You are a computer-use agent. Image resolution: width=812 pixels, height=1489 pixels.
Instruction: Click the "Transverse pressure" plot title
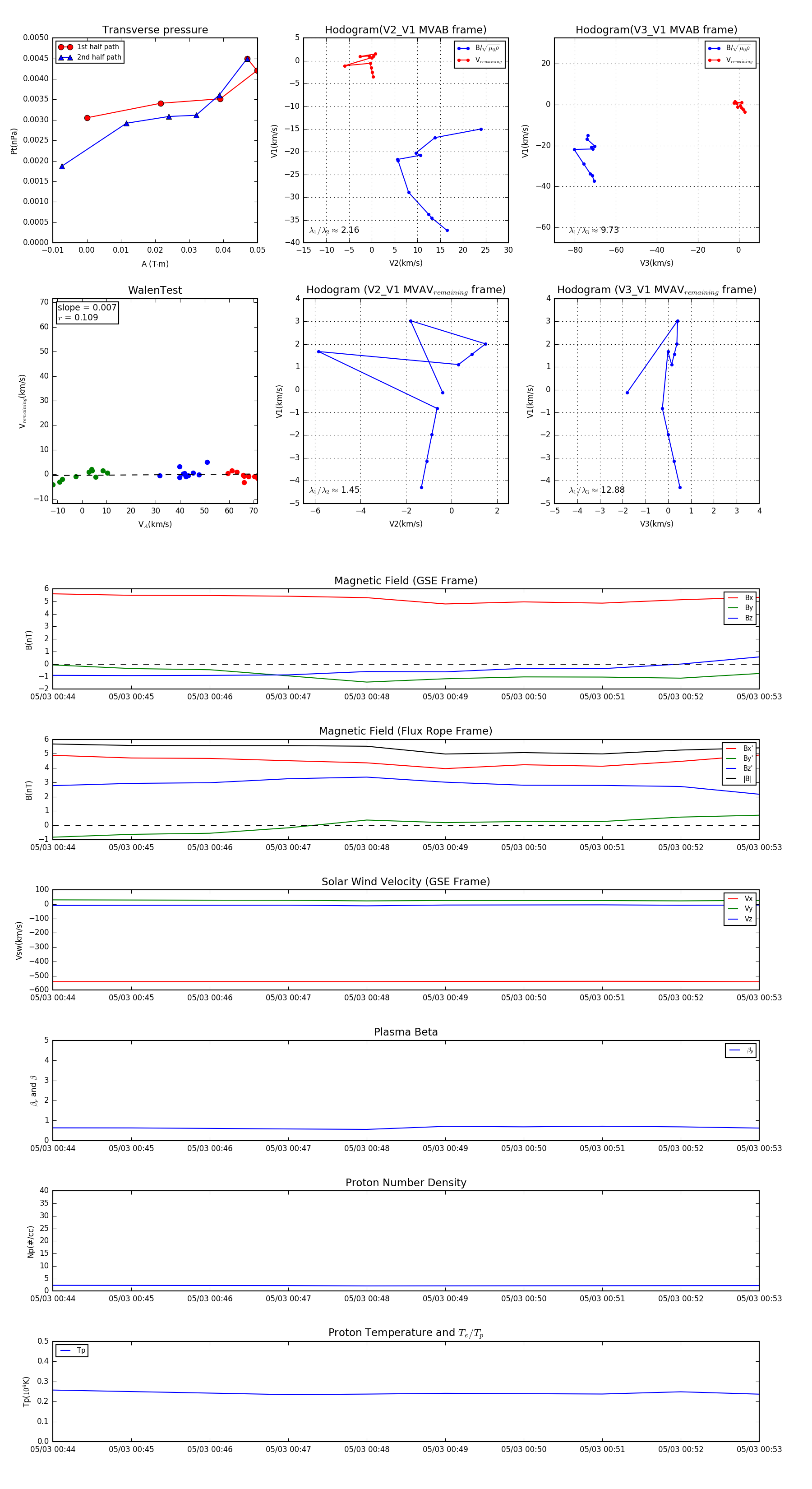(x=155, y=30)
